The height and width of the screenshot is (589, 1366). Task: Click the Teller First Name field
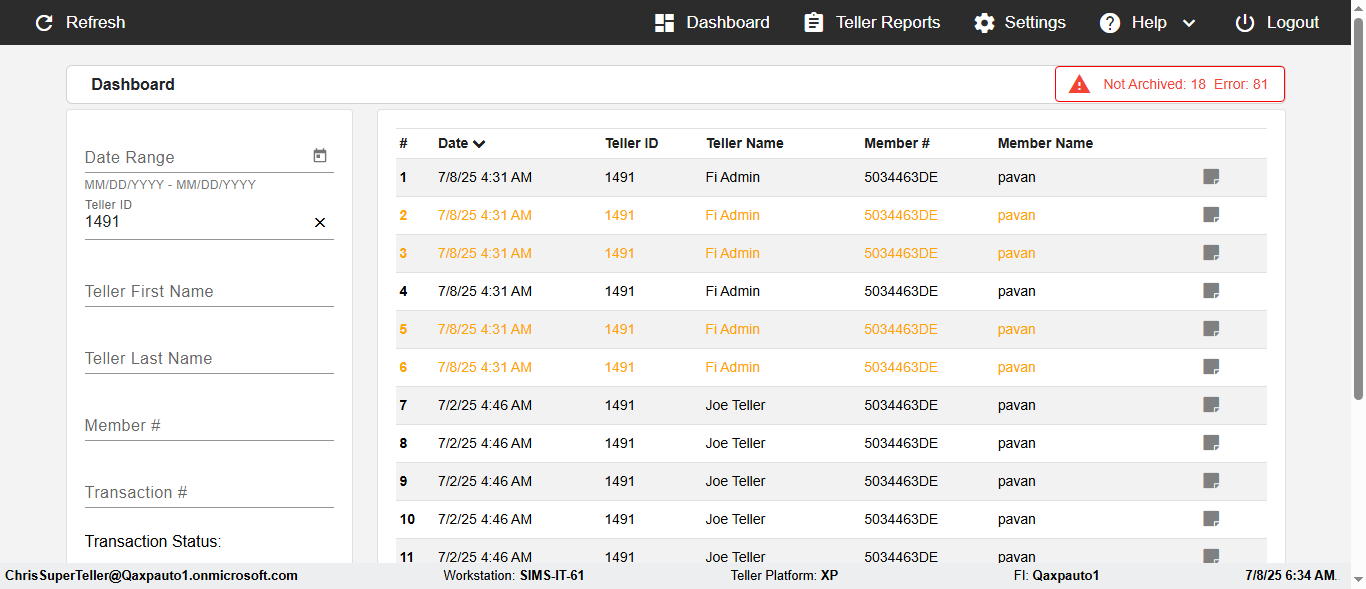209,292
